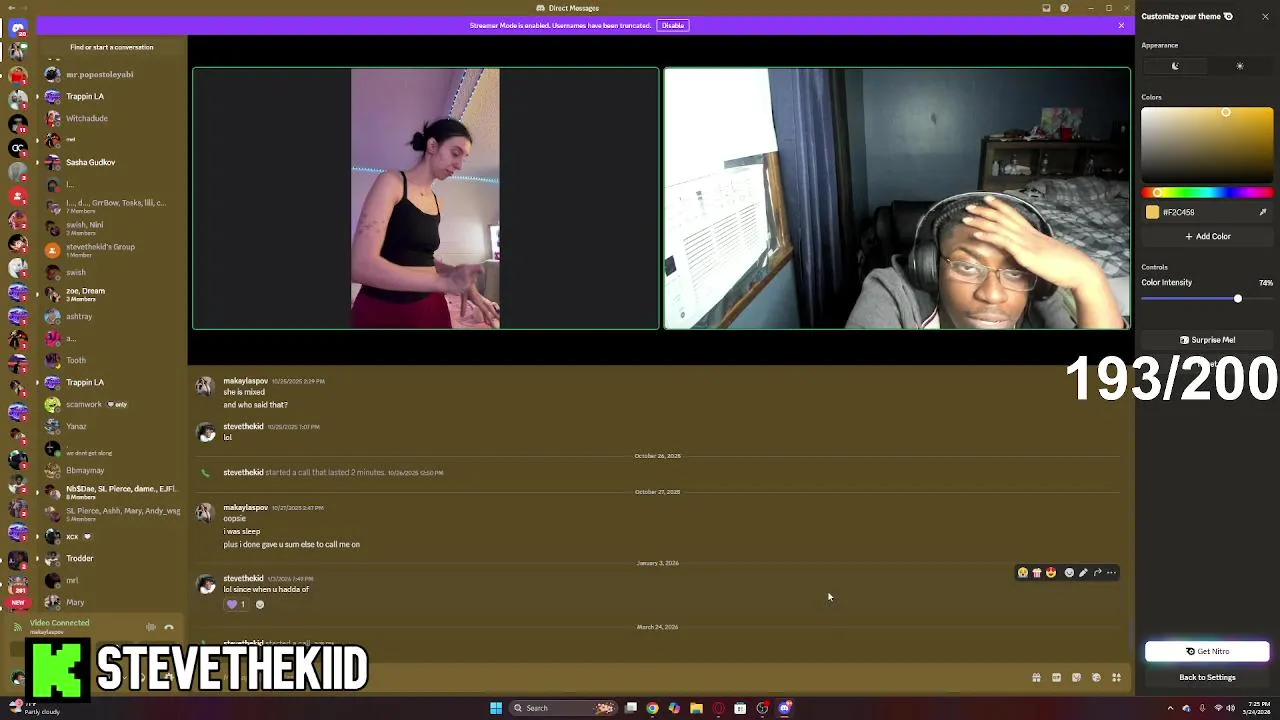Viewport: 1280px width, 720px height.
Task: Click stevethekid username on 'lol' message
Action: tap(243, 426)
